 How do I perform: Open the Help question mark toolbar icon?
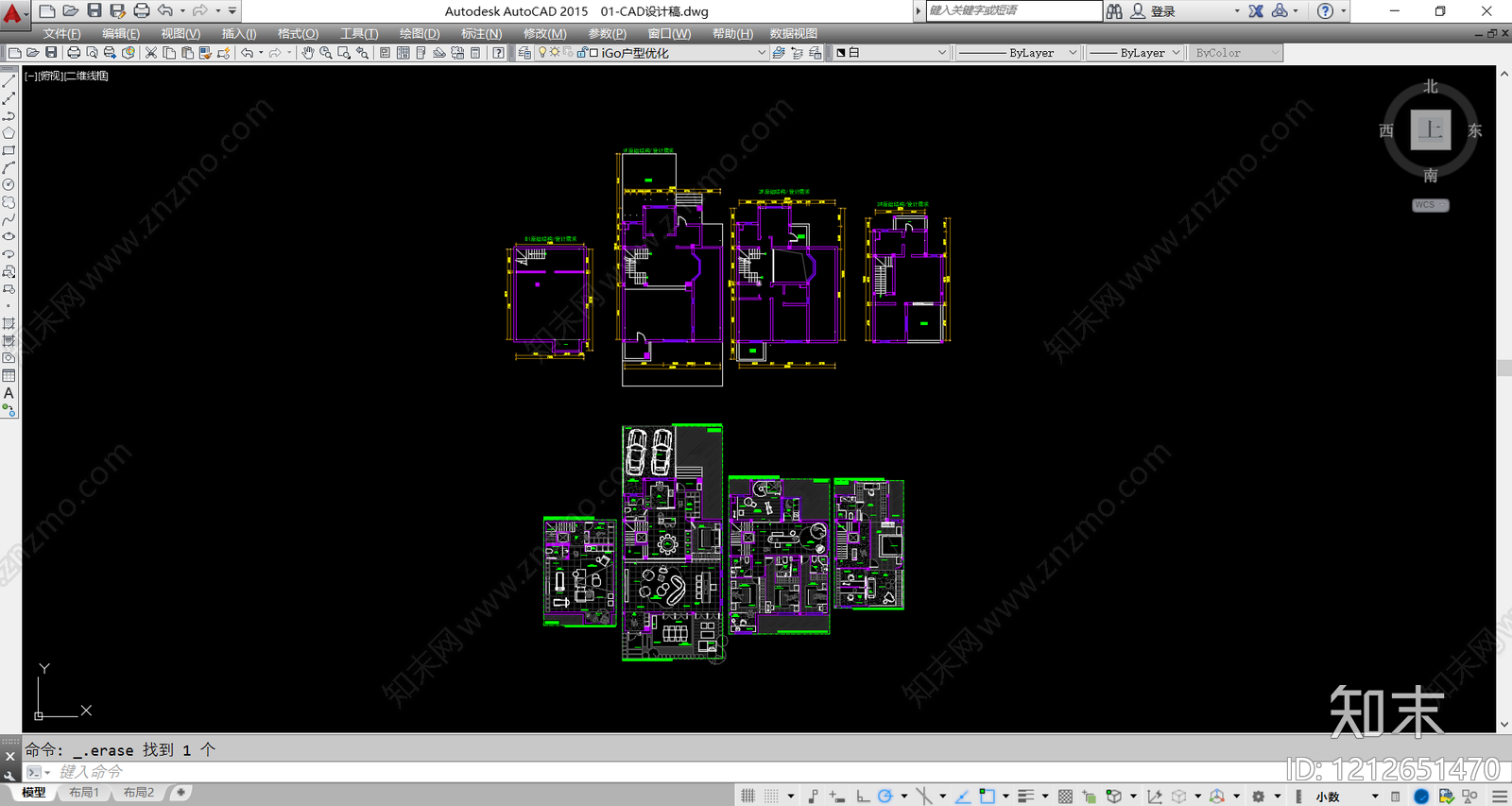[x=498, y=53]
